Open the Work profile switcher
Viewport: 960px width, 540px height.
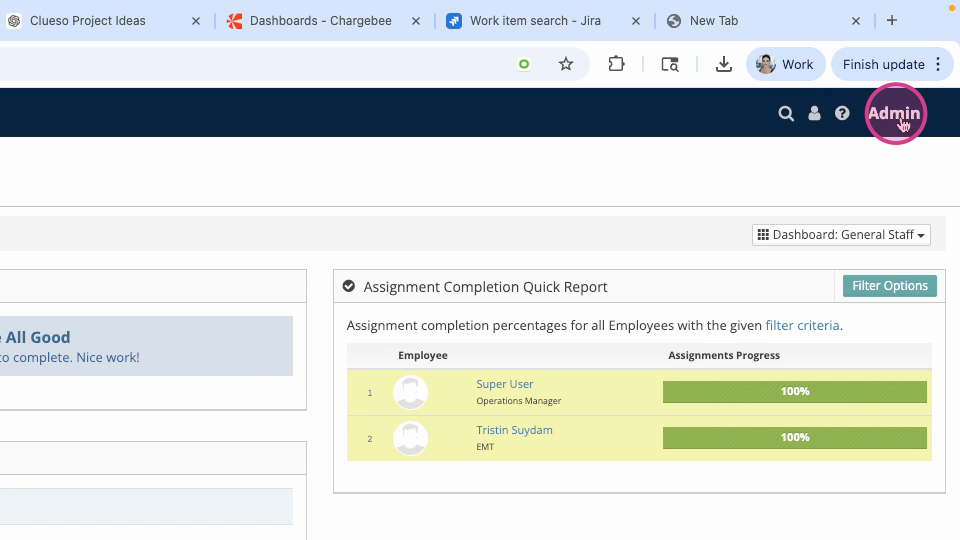coord(786,64)
